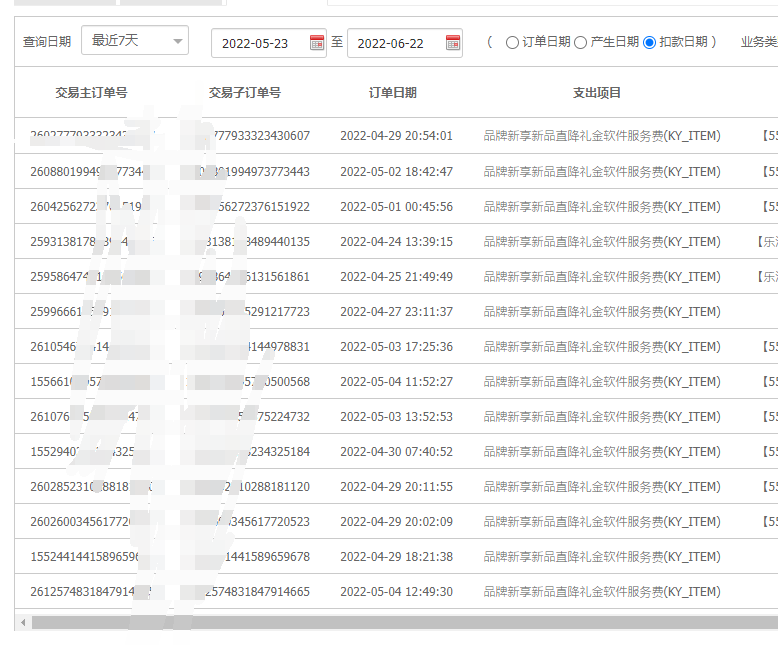Click the 交易子订单号 column header
This screenshot has width=778, height=668.
(x=245, y=93)
